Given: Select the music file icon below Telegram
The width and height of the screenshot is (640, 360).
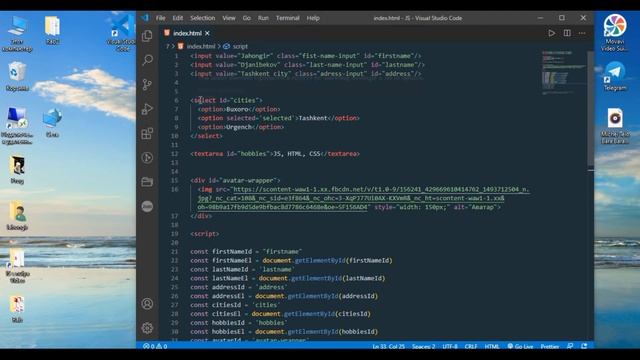Looking at the screenshot, I should (615, 126).
